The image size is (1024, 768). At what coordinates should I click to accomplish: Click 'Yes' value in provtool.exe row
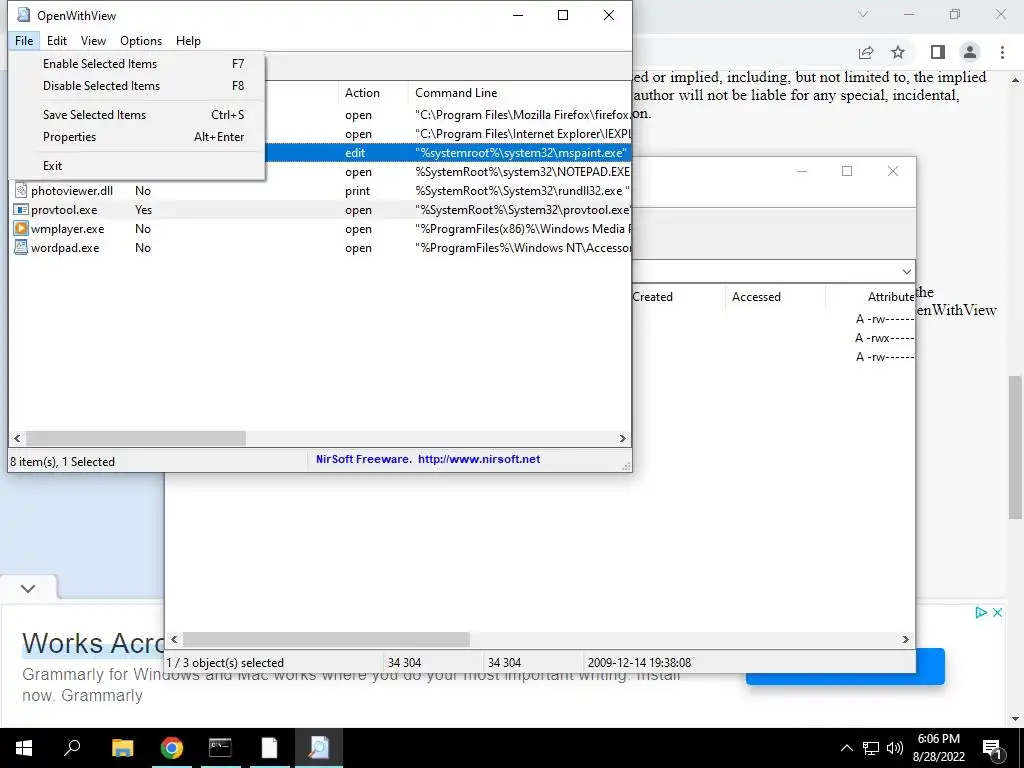pyautogui.click(x=143, y=210)
